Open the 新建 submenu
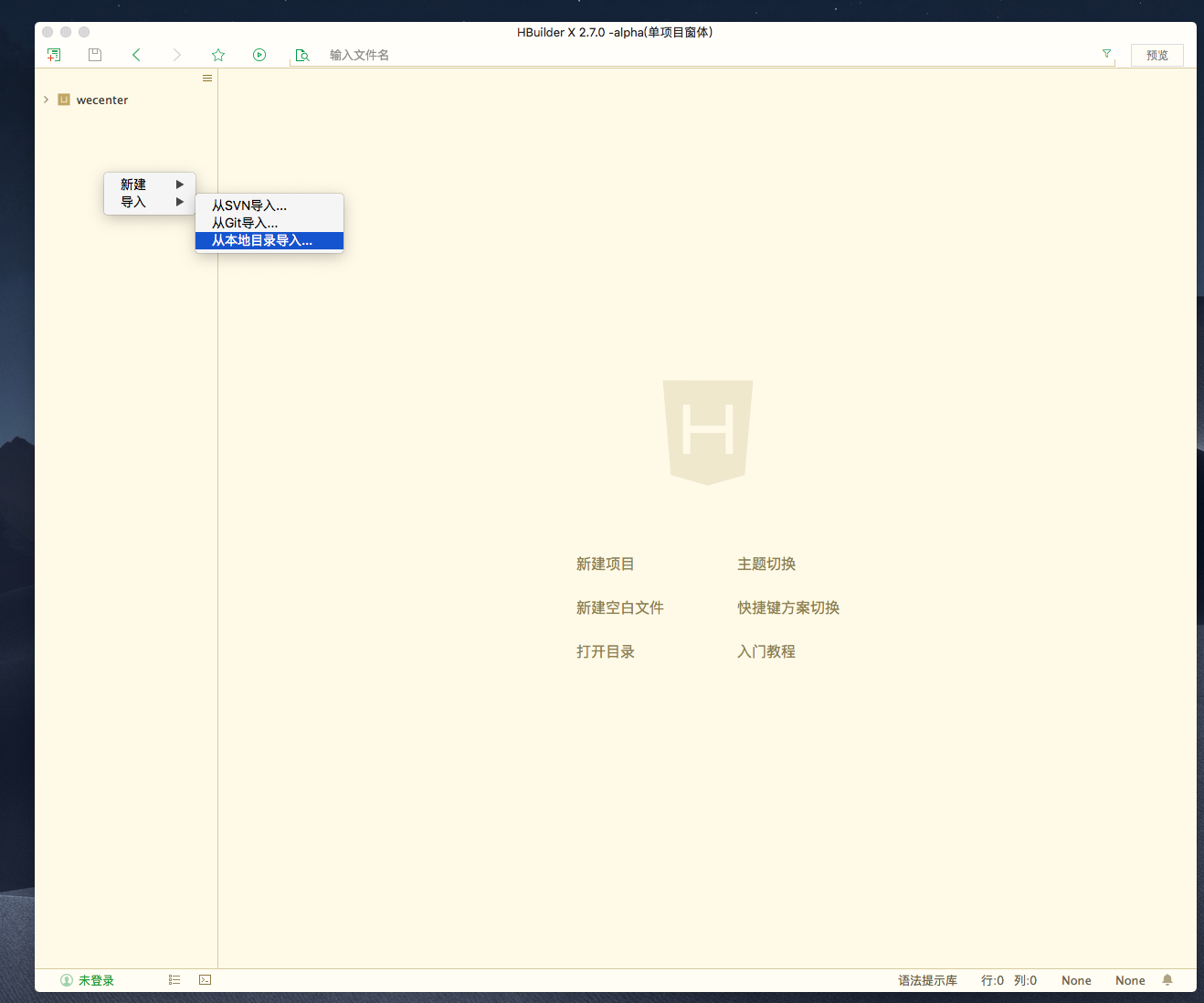The height and width of the screenshot is (1003, 1204). point(150,185)
